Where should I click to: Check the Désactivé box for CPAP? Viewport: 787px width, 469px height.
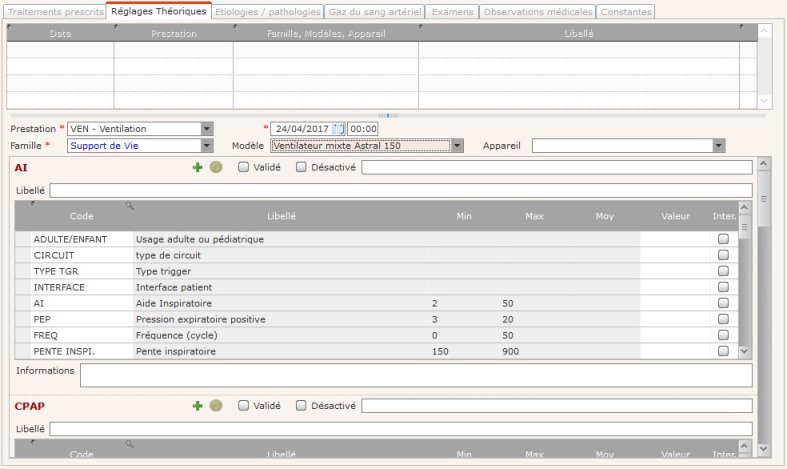301,406
